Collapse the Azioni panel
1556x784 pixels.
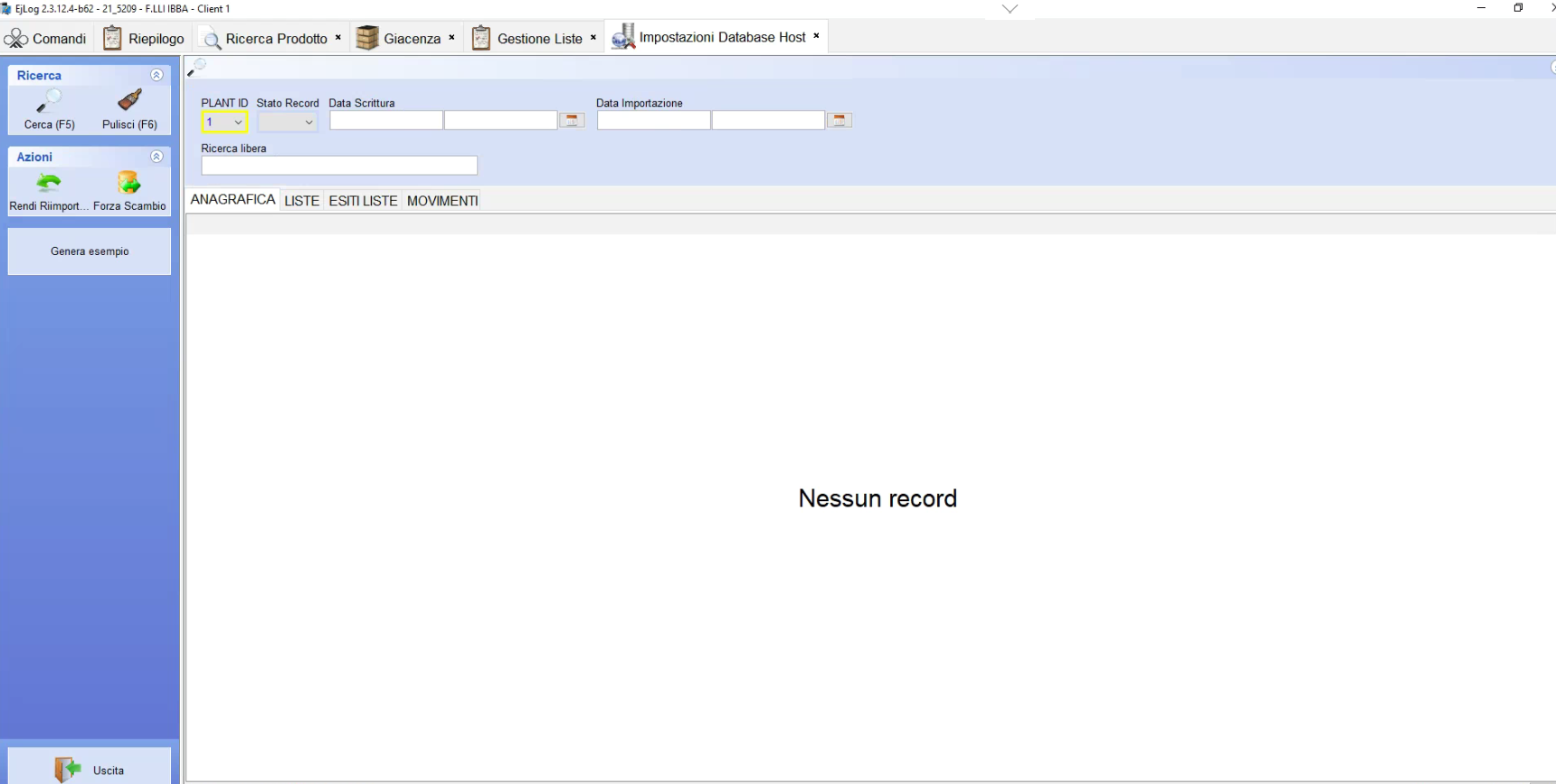click(x=157, y=156)
